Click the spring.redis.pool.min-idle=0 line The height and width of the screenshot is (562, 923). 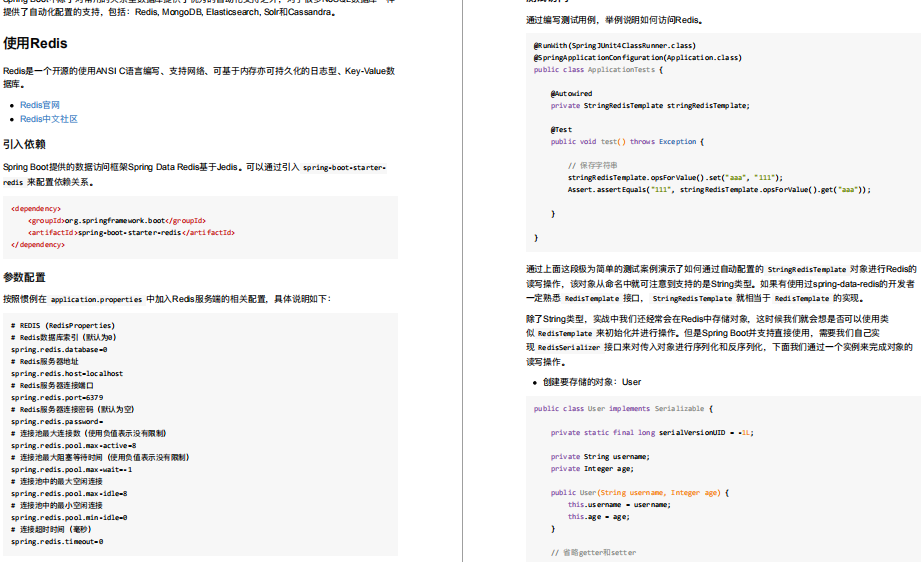(69, 518)
